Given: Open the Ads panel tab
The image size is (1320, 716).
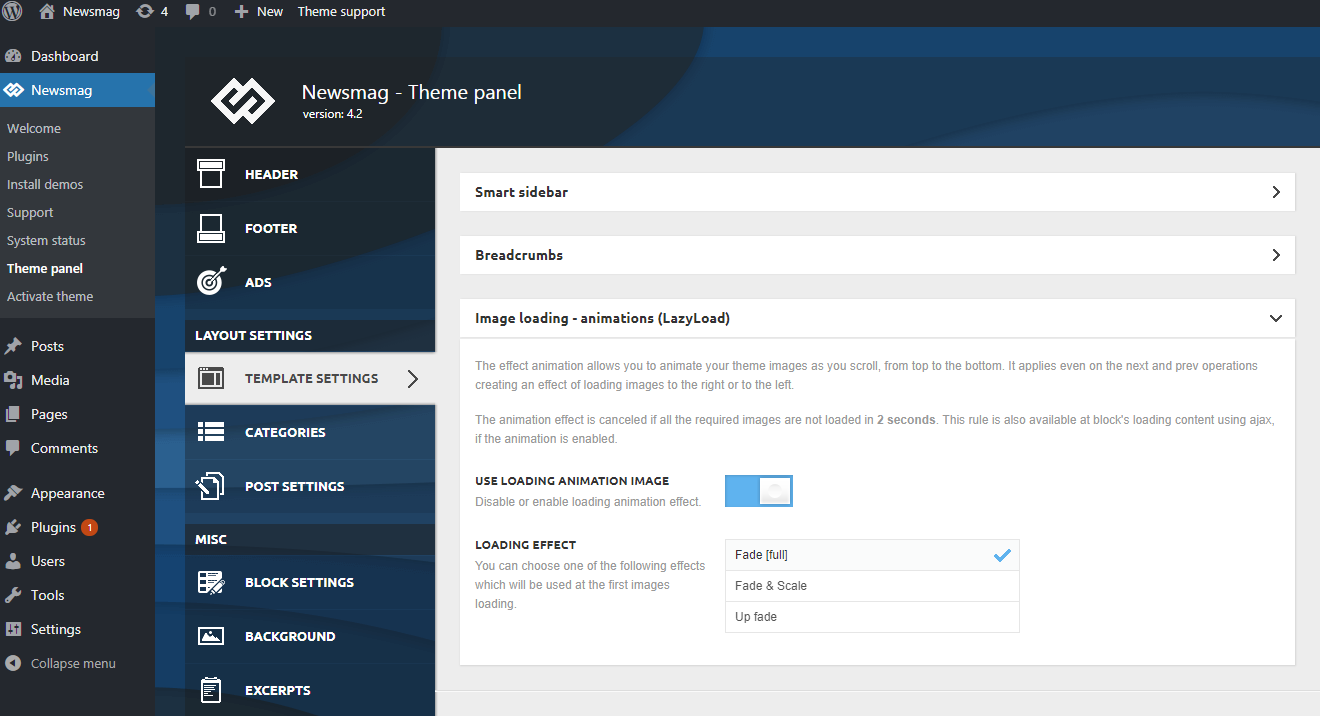Looking at the screenshot, I should point(310,282).
